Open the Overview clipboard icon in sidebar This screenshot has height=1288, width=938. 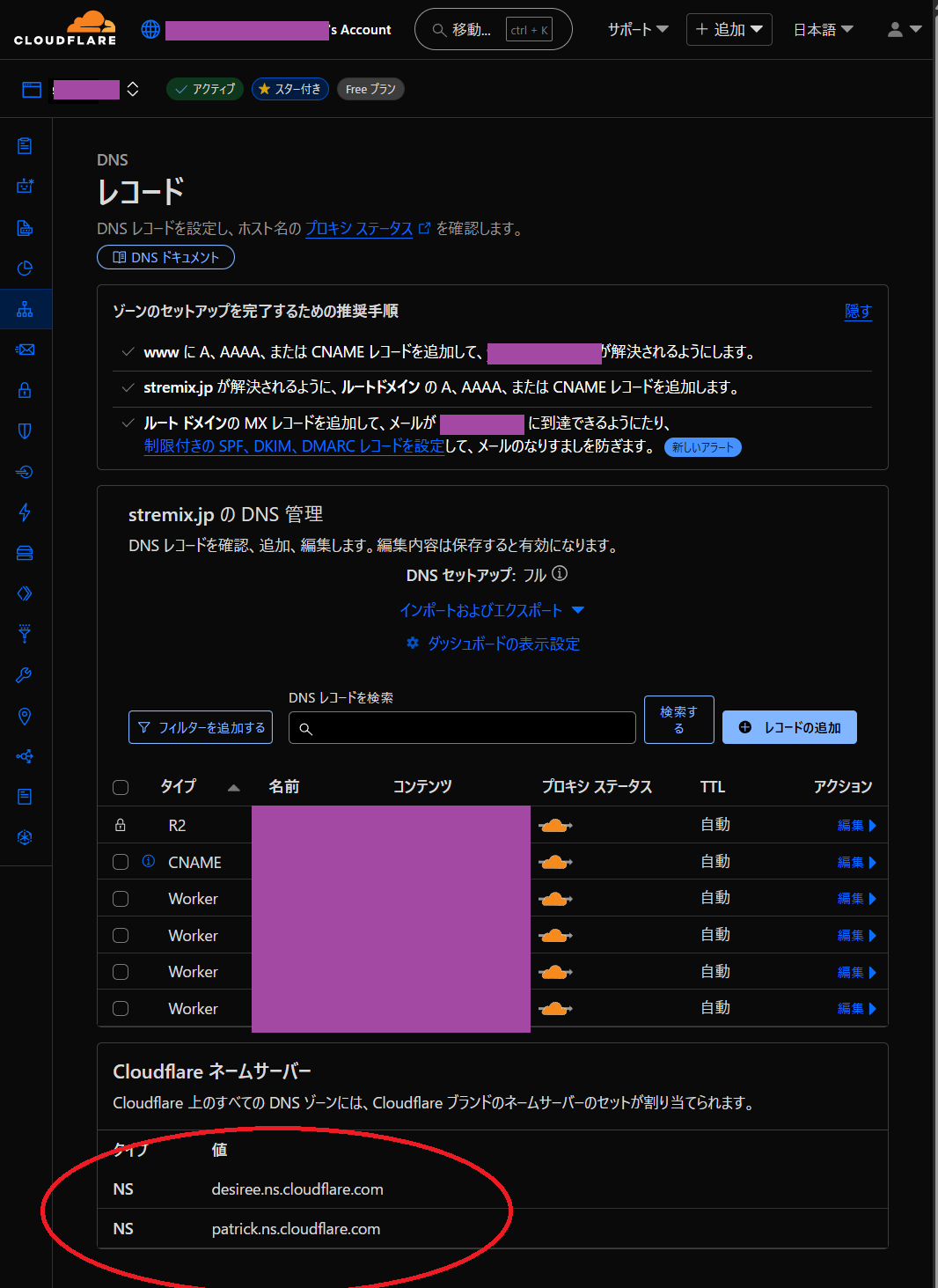pyautogui.click(x=25, y=146)
